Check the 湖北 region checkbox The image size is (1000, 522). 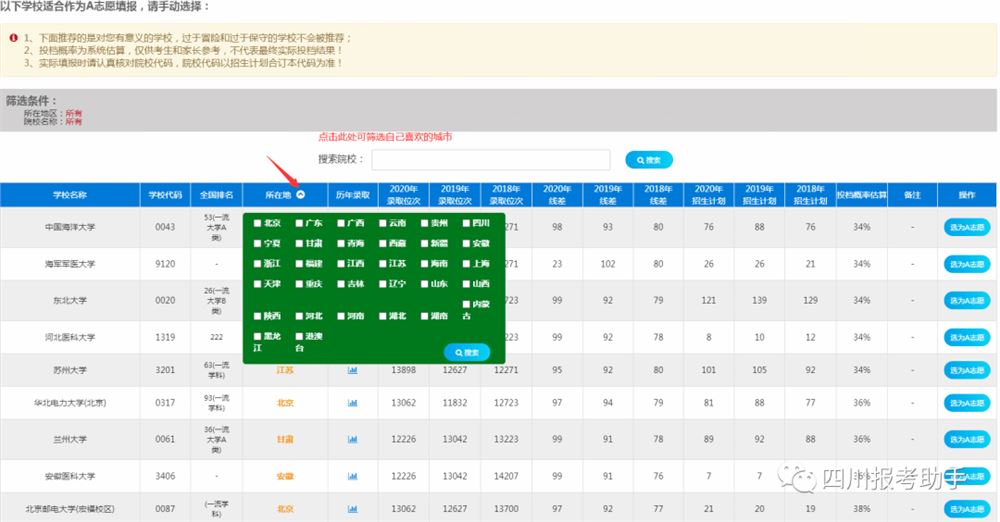[x=383, y=316]
